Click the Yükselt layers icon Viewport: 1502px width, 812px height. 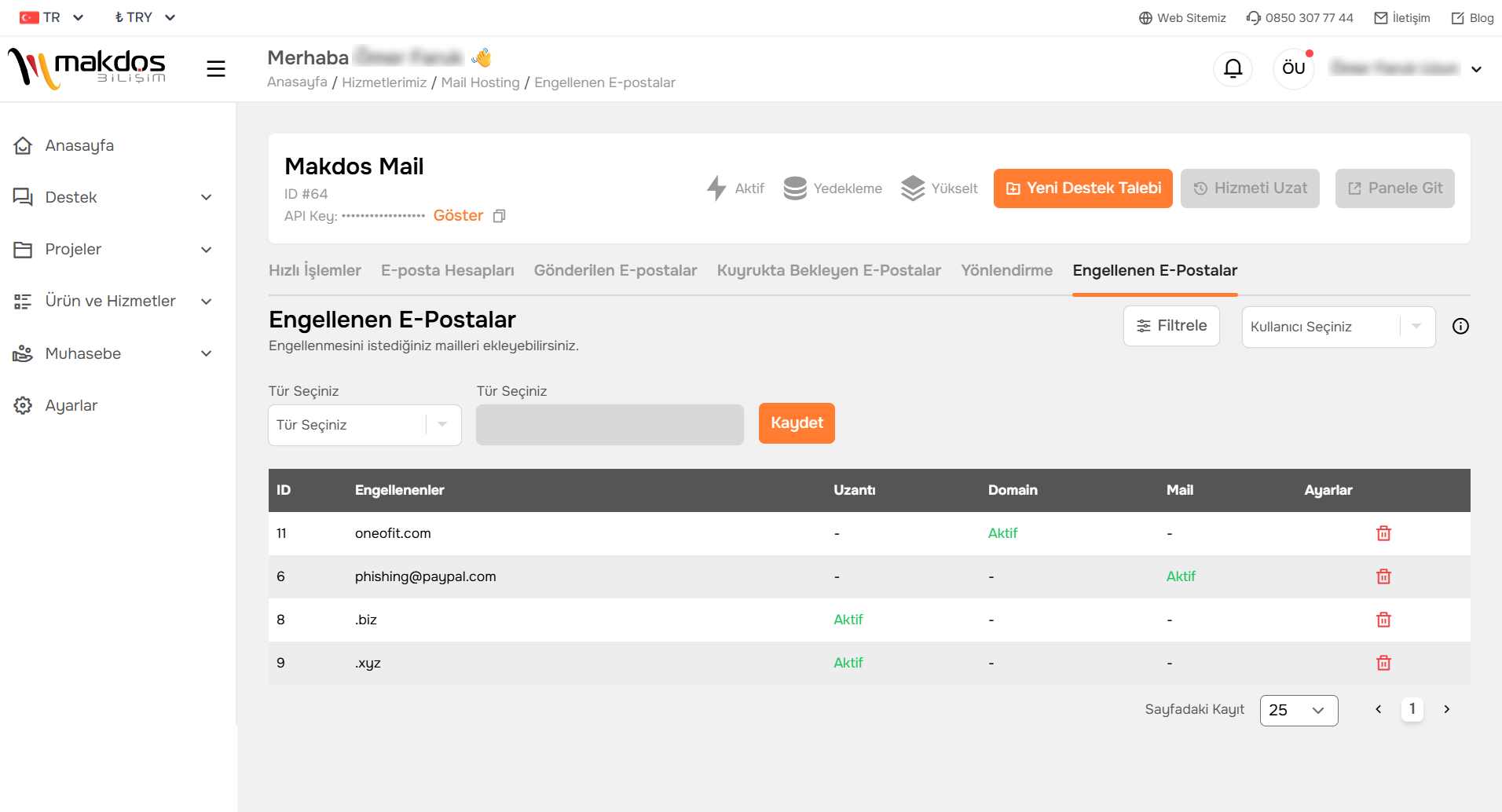[913, 188]
